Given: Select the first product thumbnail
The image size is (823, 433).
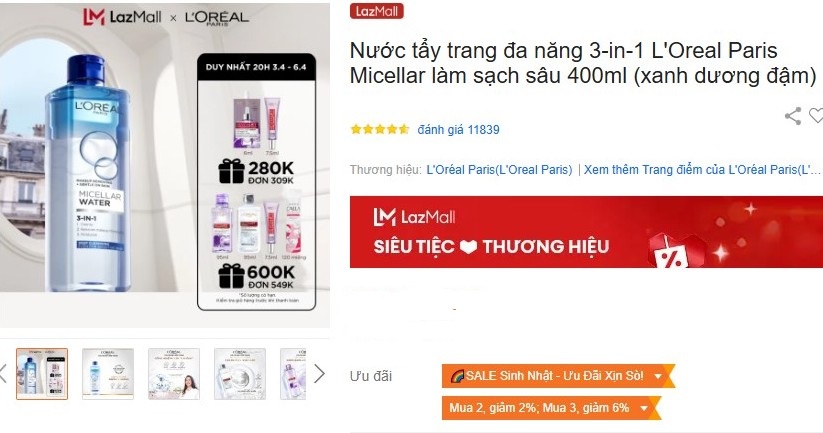Looking at the screenshot, I should pyautogui.click(x=42, y=374).
